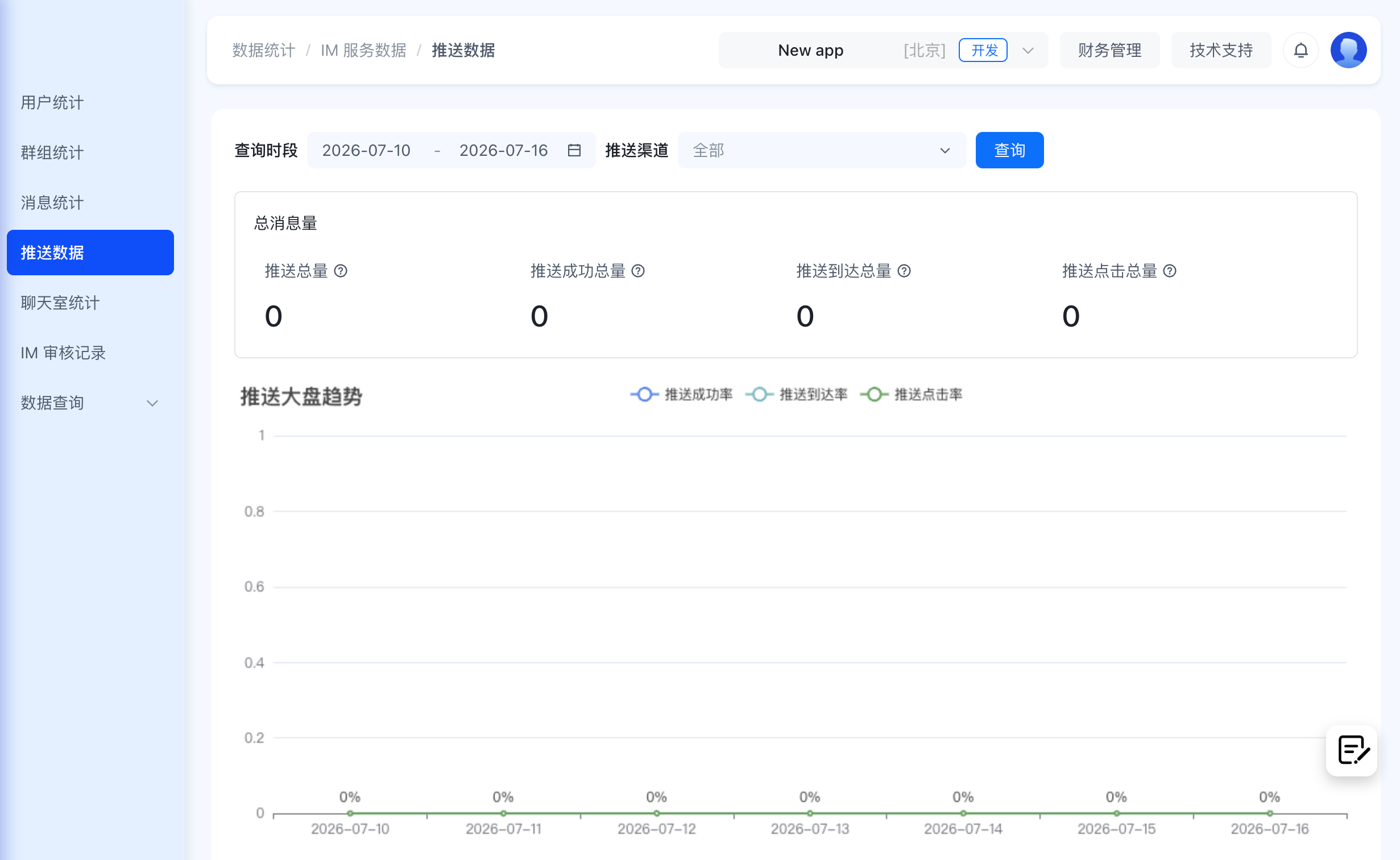Open 技术支持

click(x=1221, y=50)
